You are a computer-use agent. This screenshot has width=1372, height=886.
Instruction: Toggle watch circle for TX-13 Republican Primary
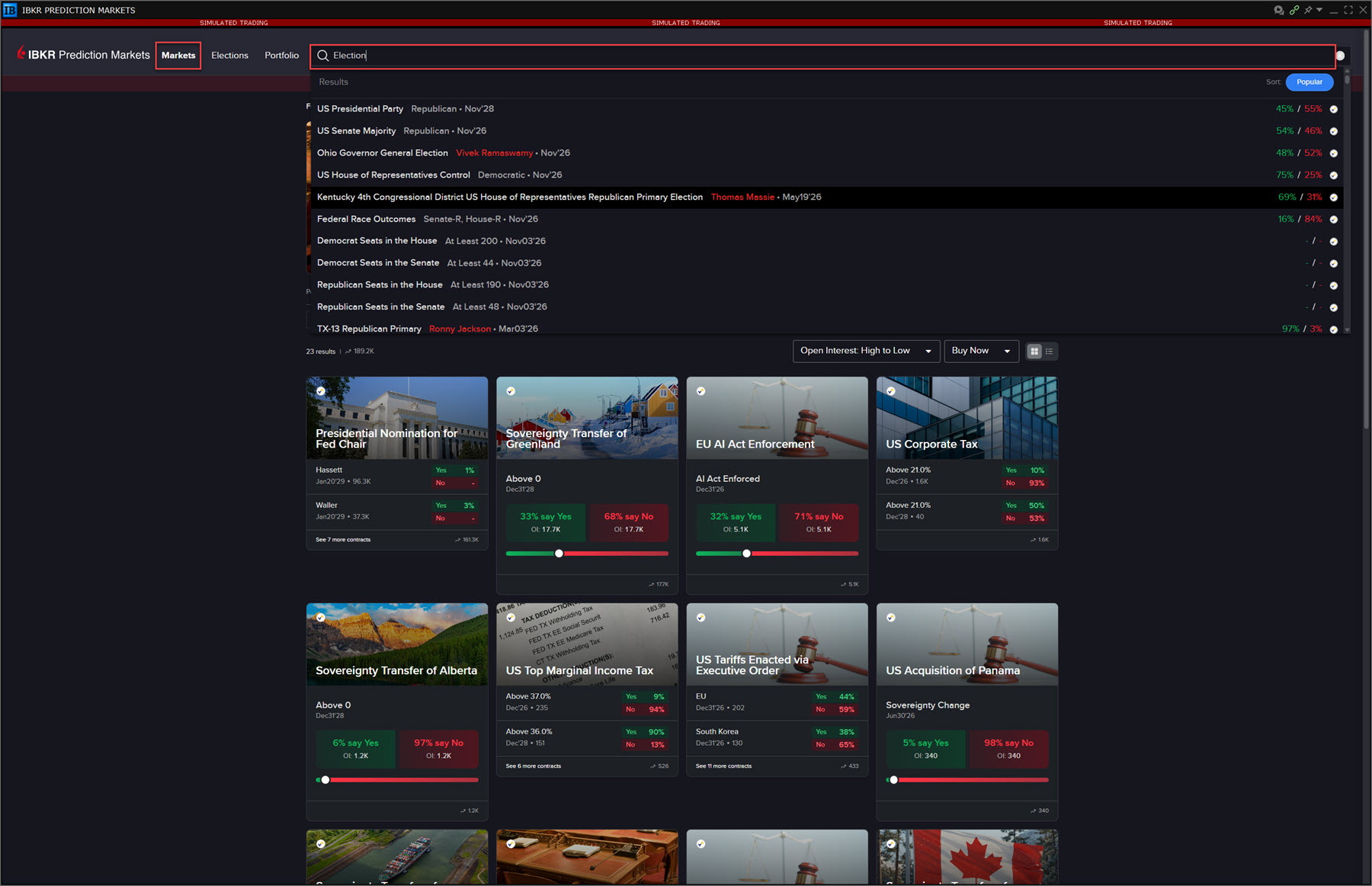1334,329
